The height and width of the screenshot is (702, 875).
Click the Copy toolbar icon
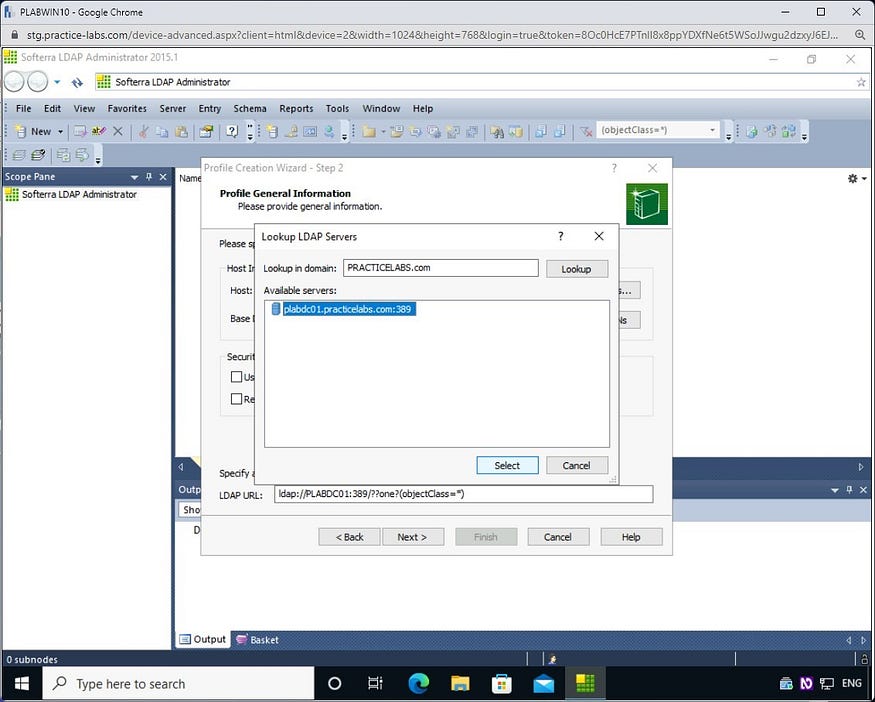(x=162, y=132)
